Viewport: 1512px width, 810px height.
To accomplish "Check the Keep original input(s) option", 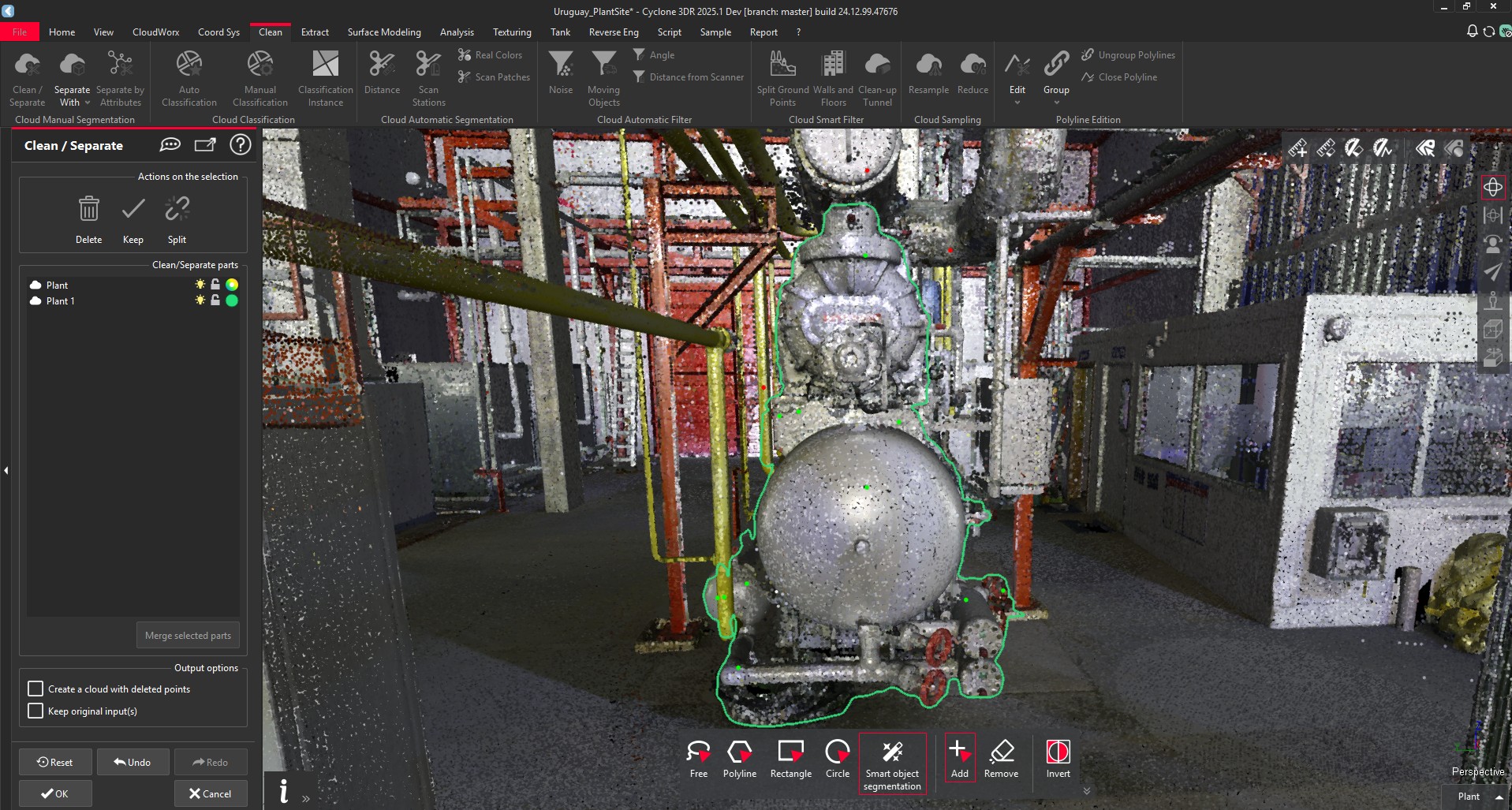I will (x=35, y=711).
